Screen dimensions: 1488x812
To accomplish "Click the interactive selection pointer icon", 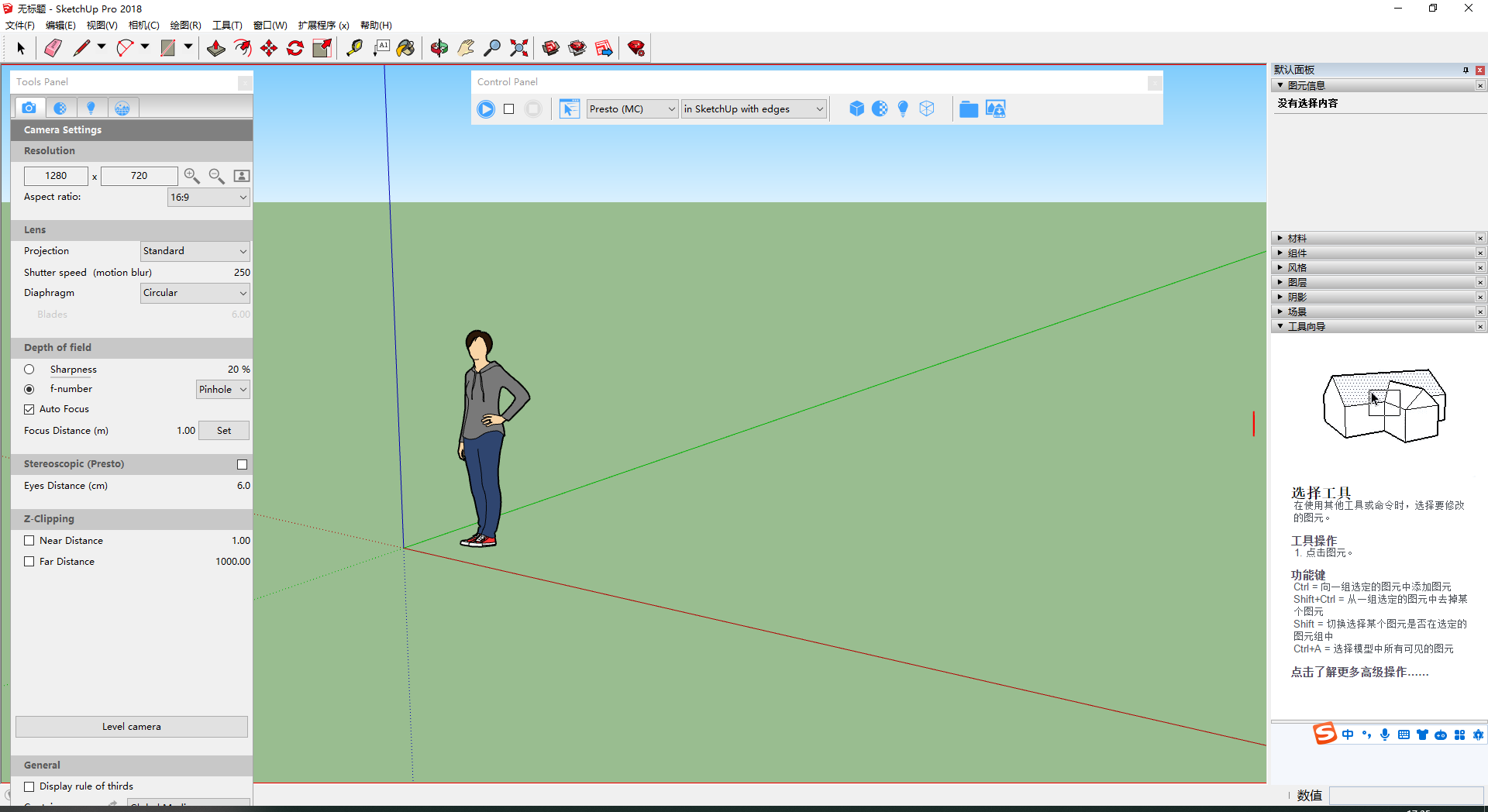I will tap(570, 109).
